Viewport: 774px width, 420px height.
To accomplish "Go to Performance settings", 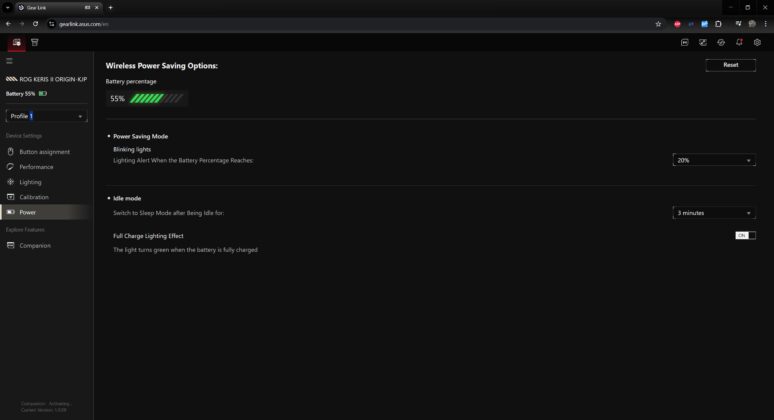I will click(36, 167).
